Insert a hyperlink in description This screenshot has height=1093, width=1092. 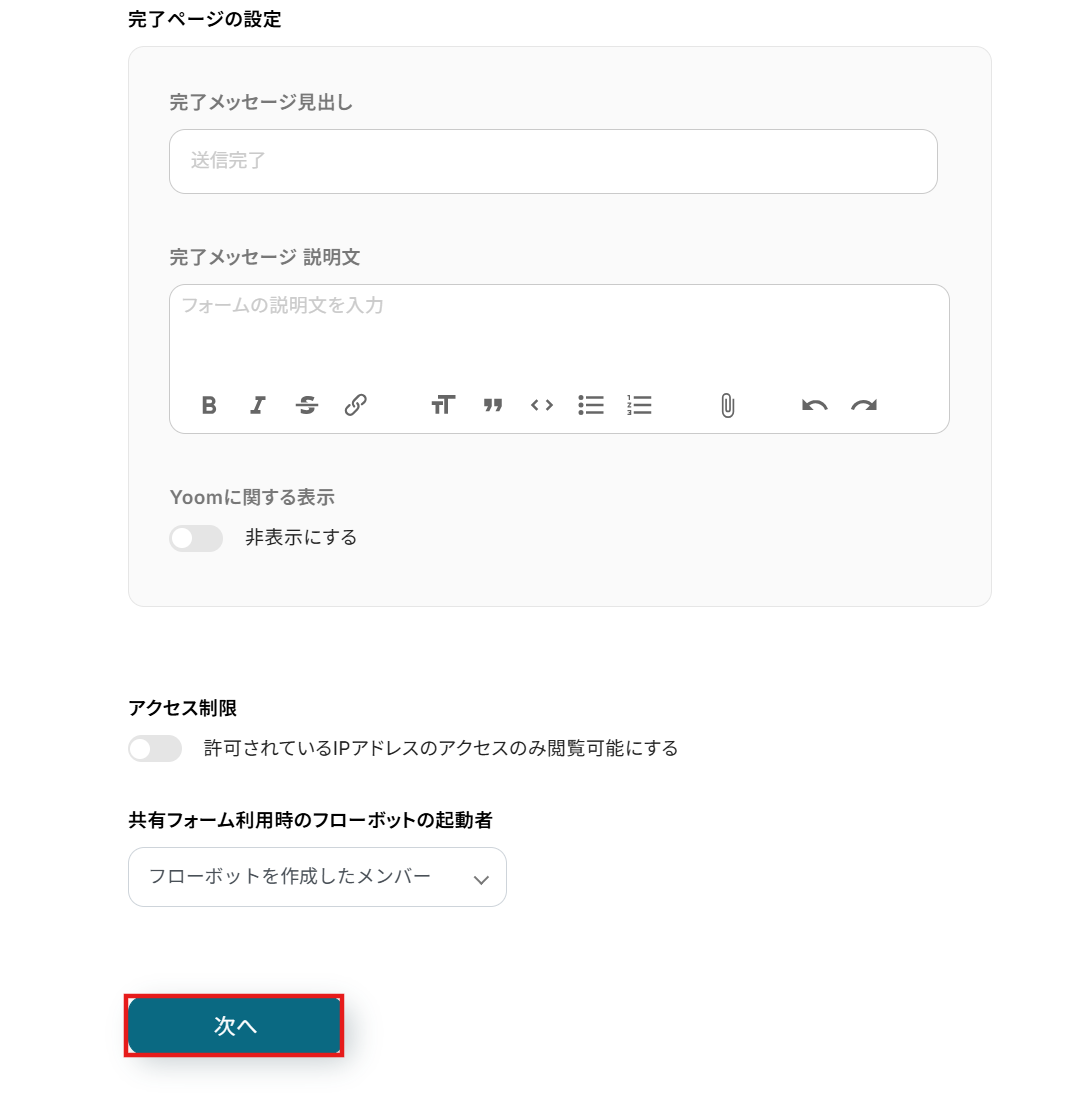[356, 405]
